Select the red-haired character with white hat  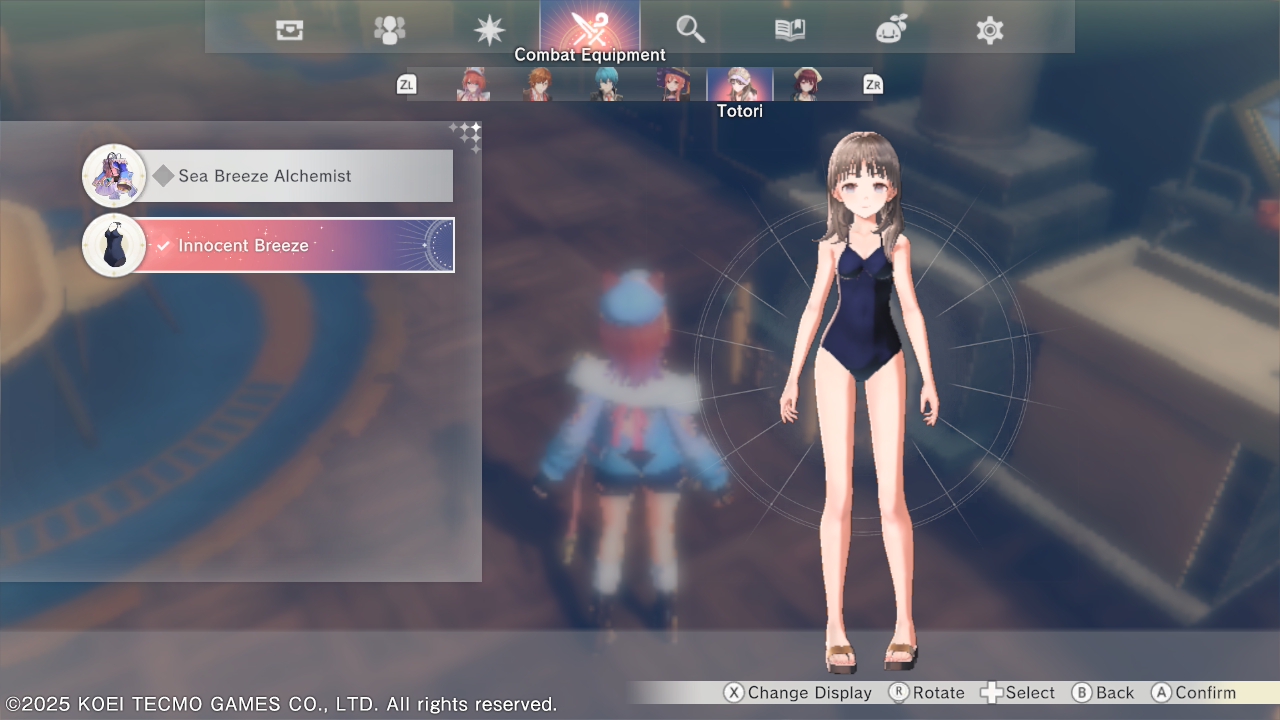[x=473, y=84]
